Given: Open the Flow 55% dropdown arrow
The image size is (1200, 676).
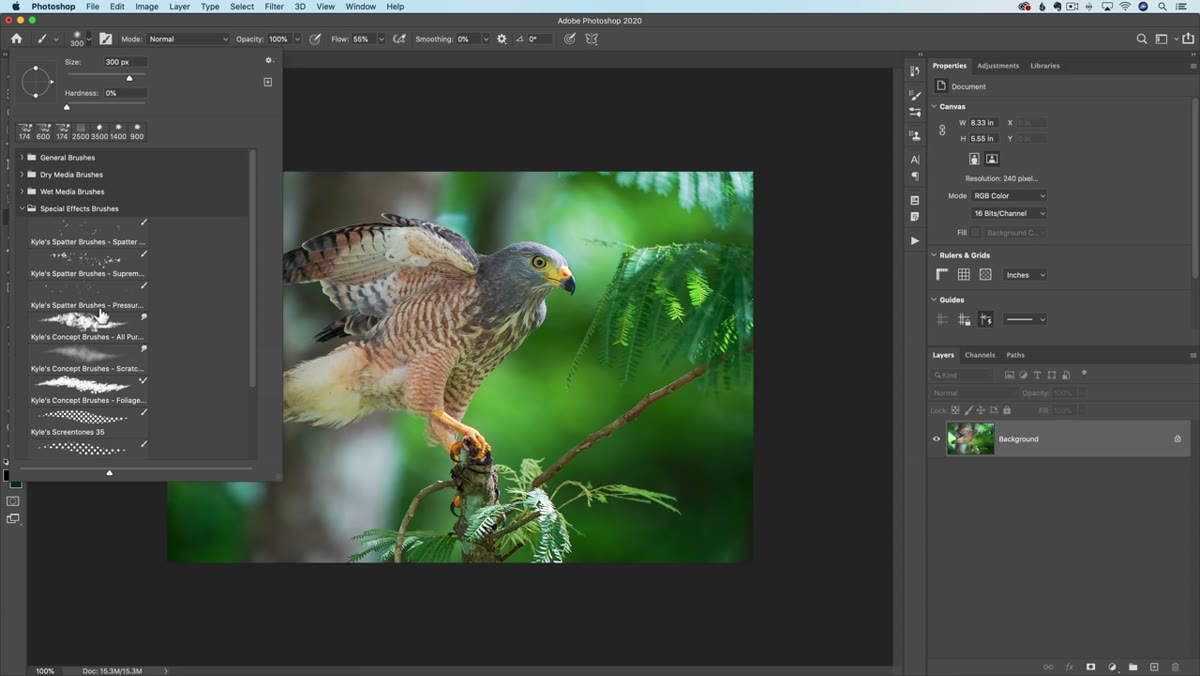Looking at the screenshot, I should 380,39.
